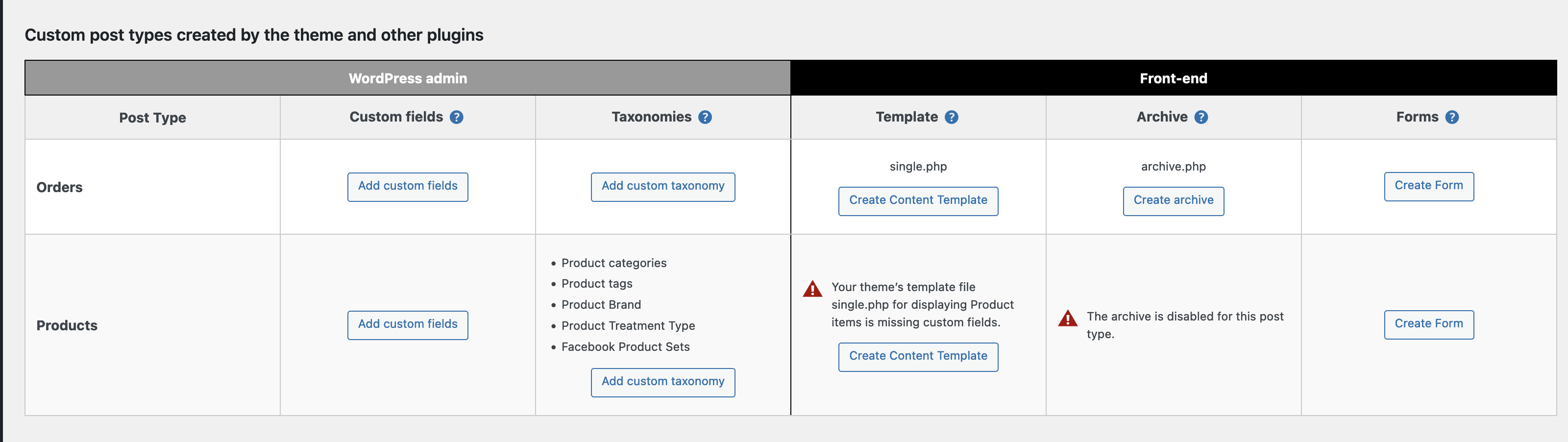Add custom taxonomy for Products
1568x442 pixels.
663,382
